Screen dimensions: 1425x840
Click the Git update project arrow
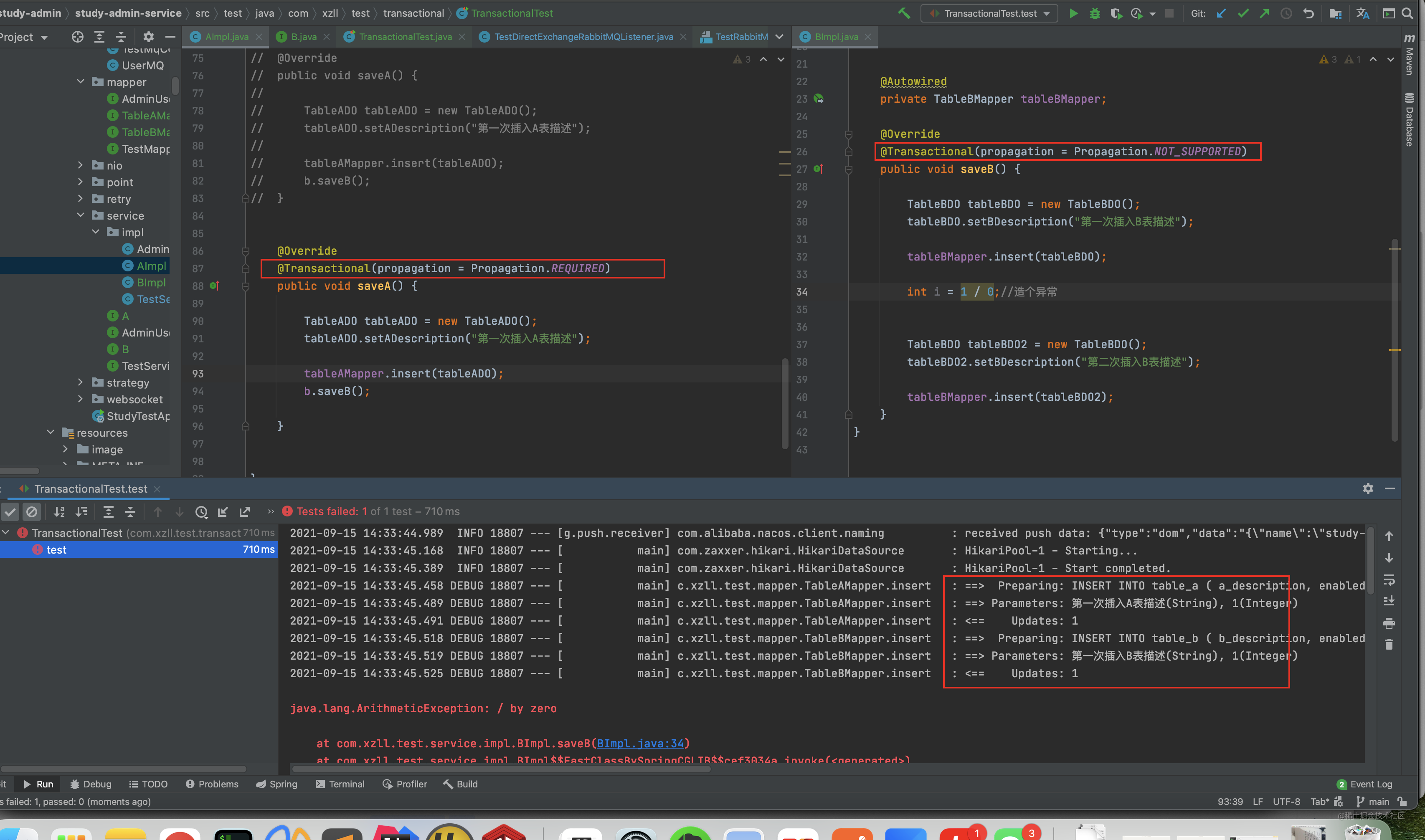(x=1221, y=13)
